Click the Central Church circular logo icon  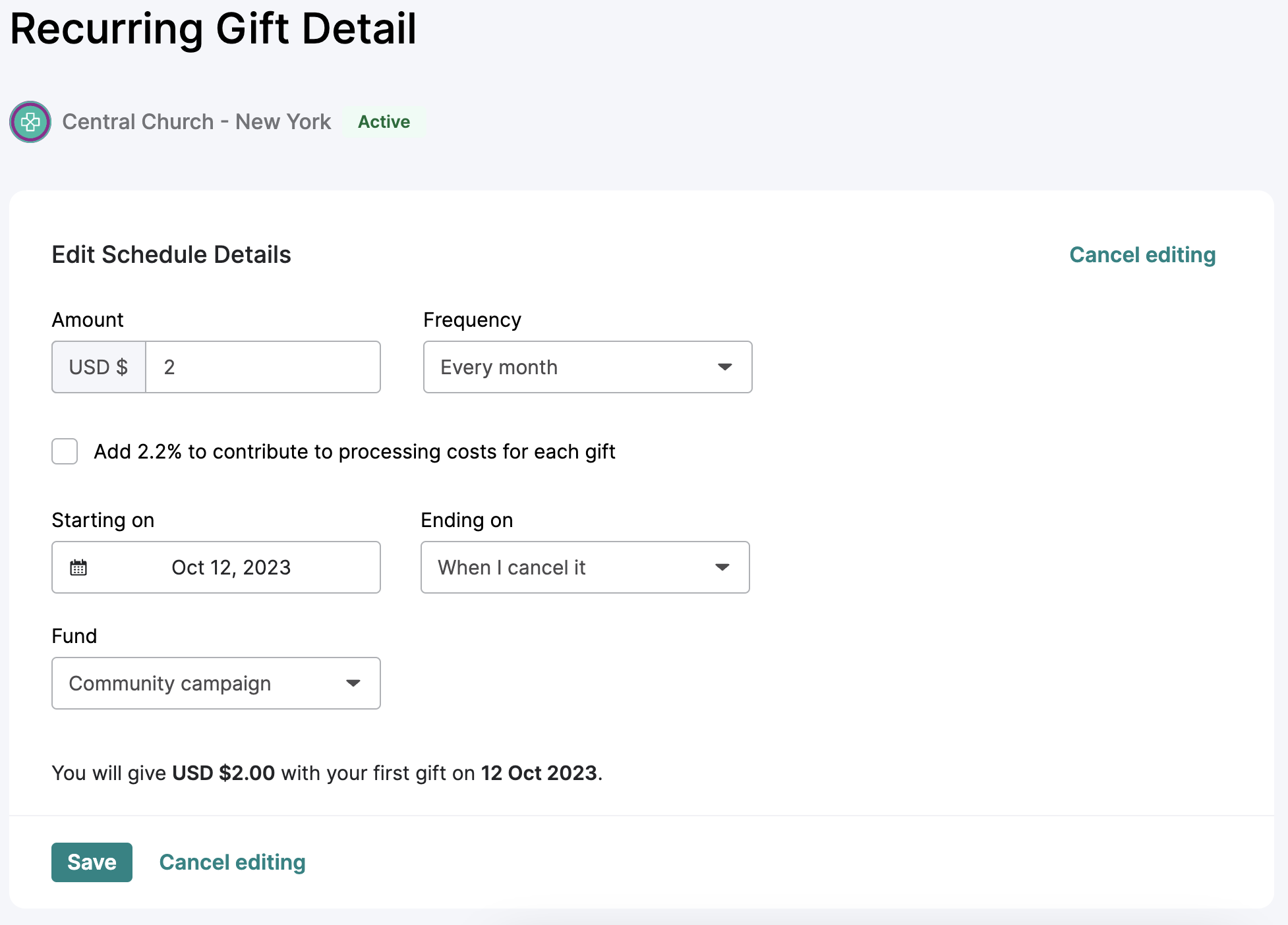point(30,122)
